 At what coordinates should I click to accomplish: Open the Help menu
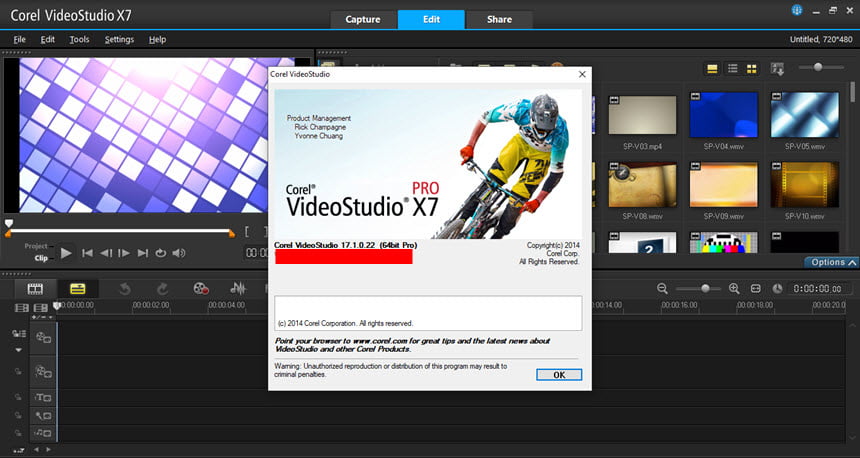[157, 39]
